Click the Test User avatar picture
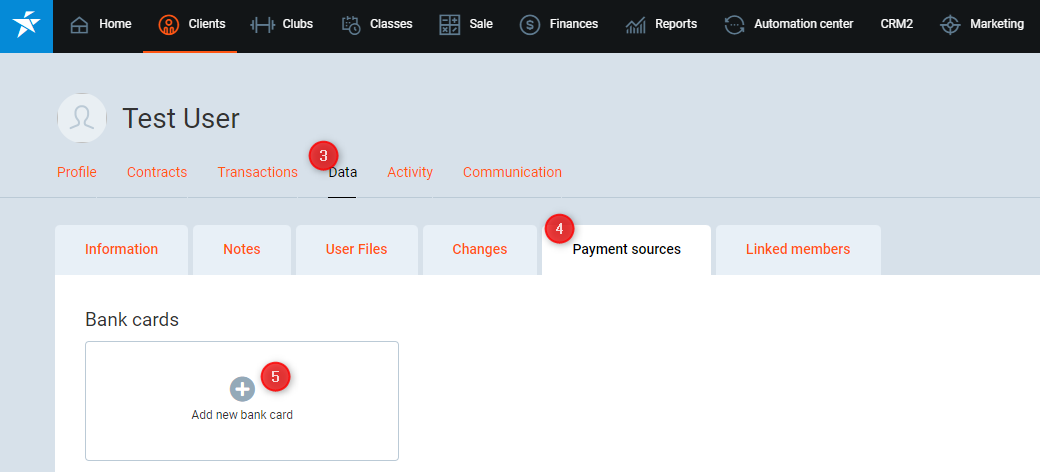Image resolution: width=1040 pixels, height=472 pixels. (x=82, y=118)
